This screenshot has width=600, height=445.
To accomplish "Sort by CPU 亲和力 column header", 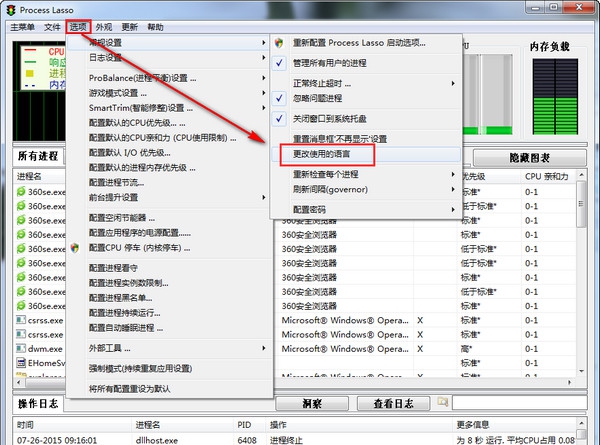I will point(548,176).
